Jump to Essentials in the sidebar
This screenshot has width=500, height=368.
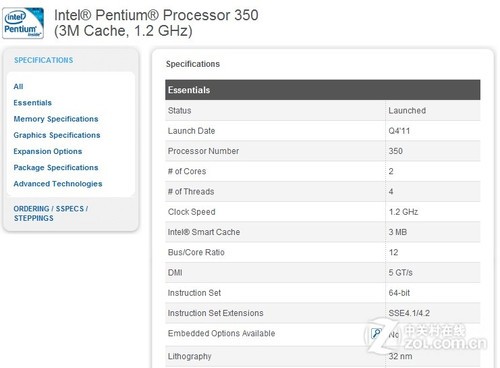tap(33, 103)
